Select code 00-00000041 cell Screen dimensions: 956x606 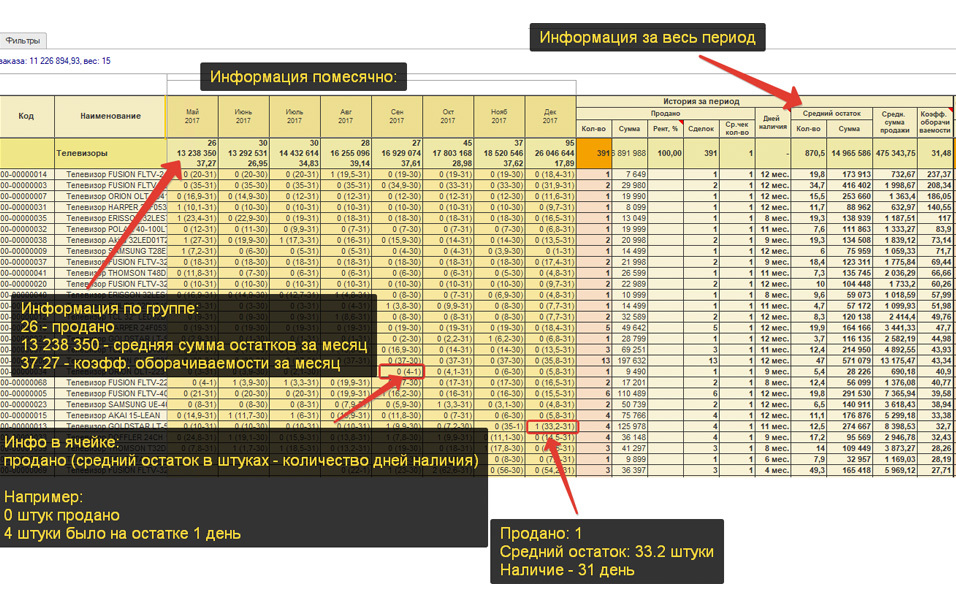coord(26,273)
